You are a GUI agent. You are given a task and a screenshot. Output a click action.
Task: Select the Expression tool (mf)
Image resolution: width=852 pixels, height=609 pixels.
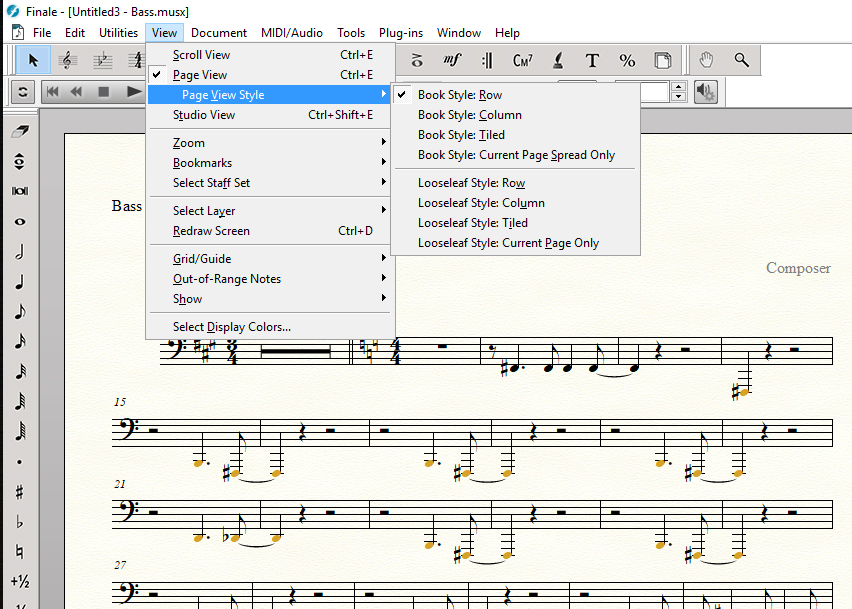(452, 60)
